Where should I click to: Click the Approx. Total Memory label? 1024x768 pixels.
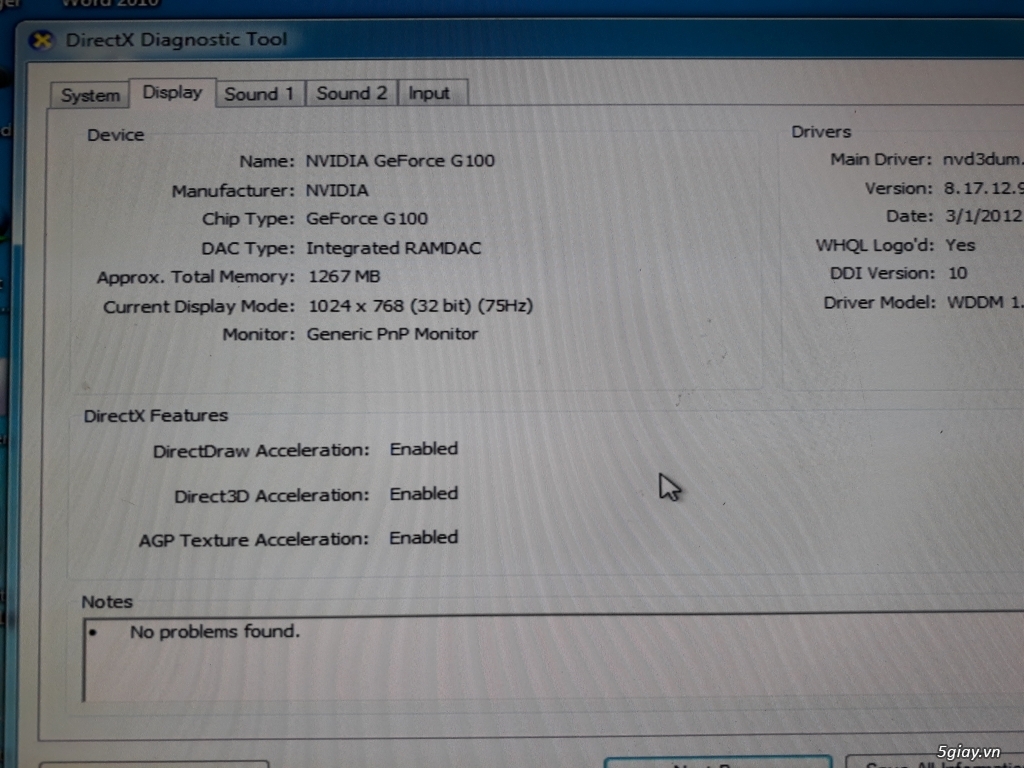coord(196,278)
